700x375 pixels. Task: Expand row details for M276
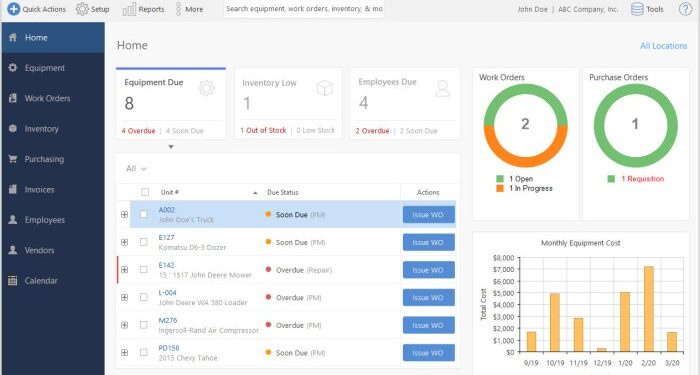125,325
